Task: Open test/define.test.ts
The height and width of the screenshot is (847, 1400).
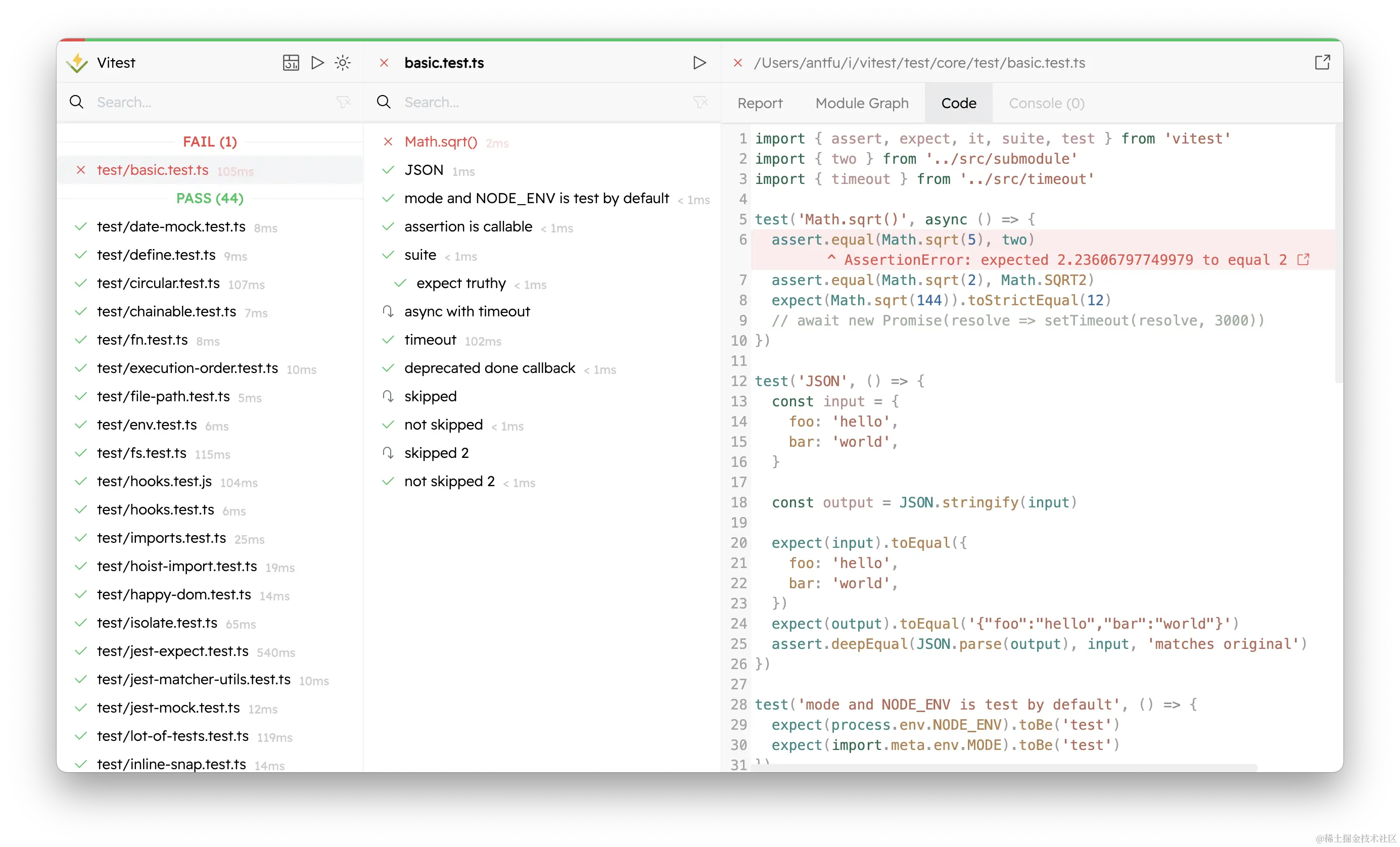Action: pos(210,255)
